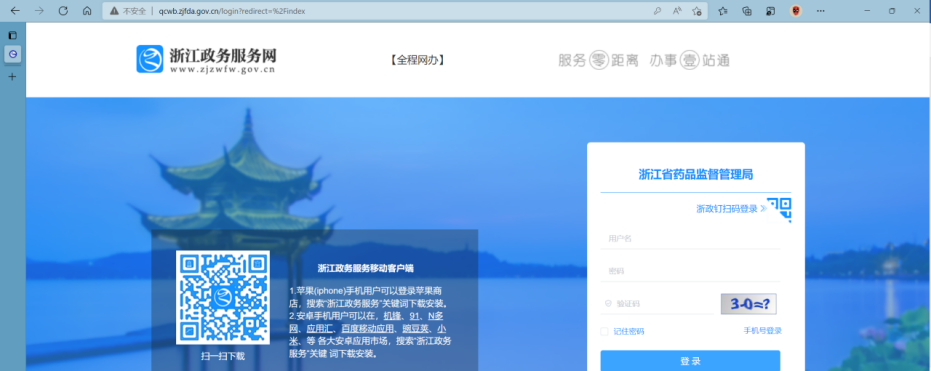Add page to favorites star icon
This screenshot has width=931, height=371.
pos(696,11)
